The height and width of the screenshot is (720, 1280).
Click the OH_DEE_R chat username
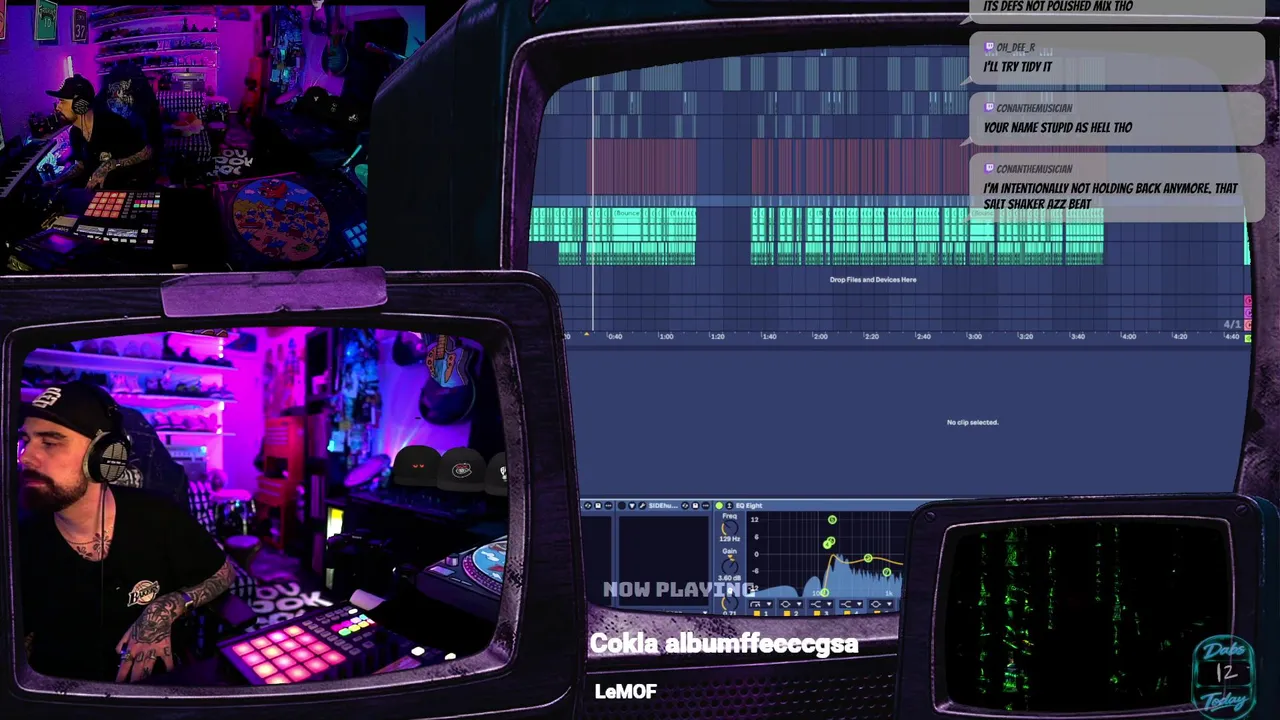[1016, 47]
